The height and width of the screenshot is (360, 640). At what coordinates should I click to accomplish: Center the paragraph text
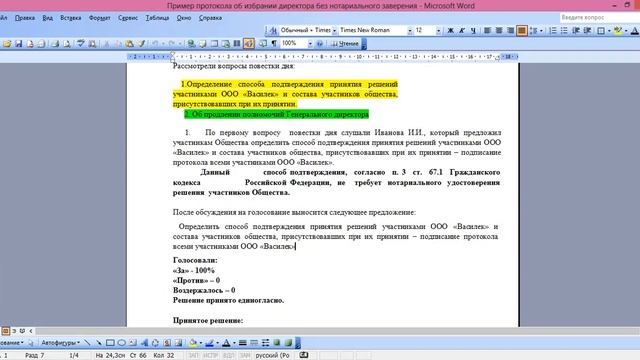tap(499, 31)
